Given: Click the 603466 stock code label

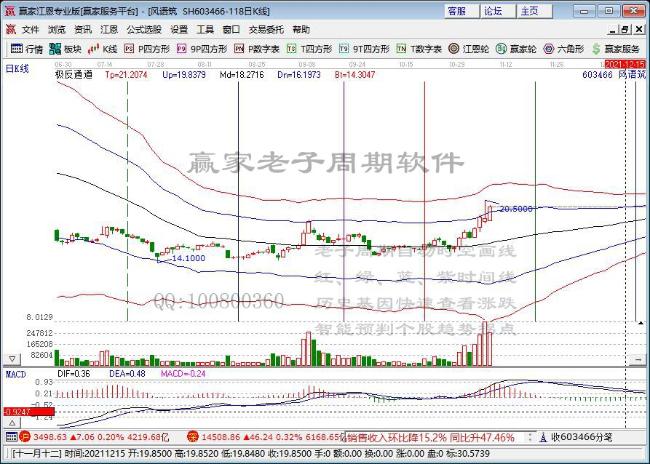Looking at the screenshot, I should pyautogui.click(x=597, y=75).
